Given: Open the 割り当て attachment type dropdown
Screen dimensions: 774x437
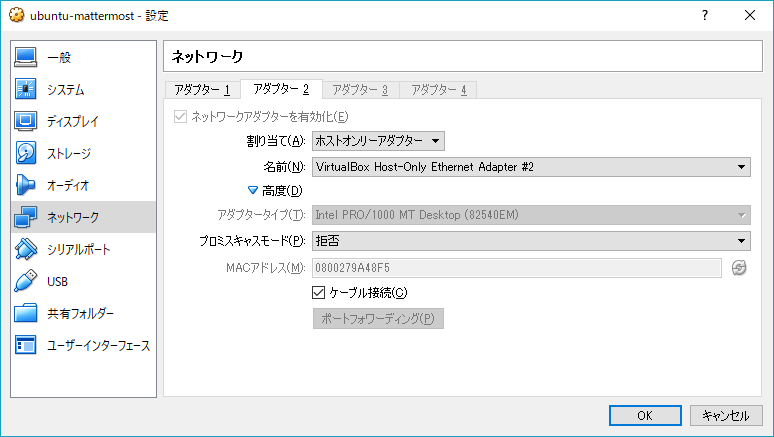Looking at the screenshot, I should [x=378, y=141].
